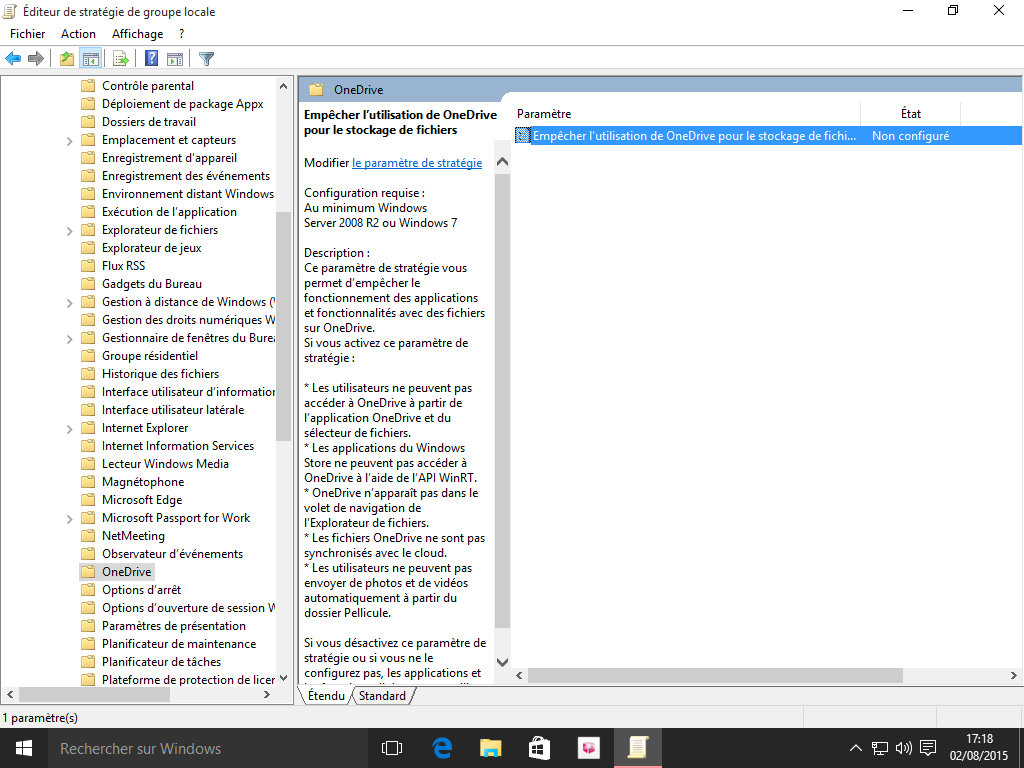Expand the Explorateur de fichiers folder
The width and height of the screenshot is (1024, 768).
(x=69, y=230)
